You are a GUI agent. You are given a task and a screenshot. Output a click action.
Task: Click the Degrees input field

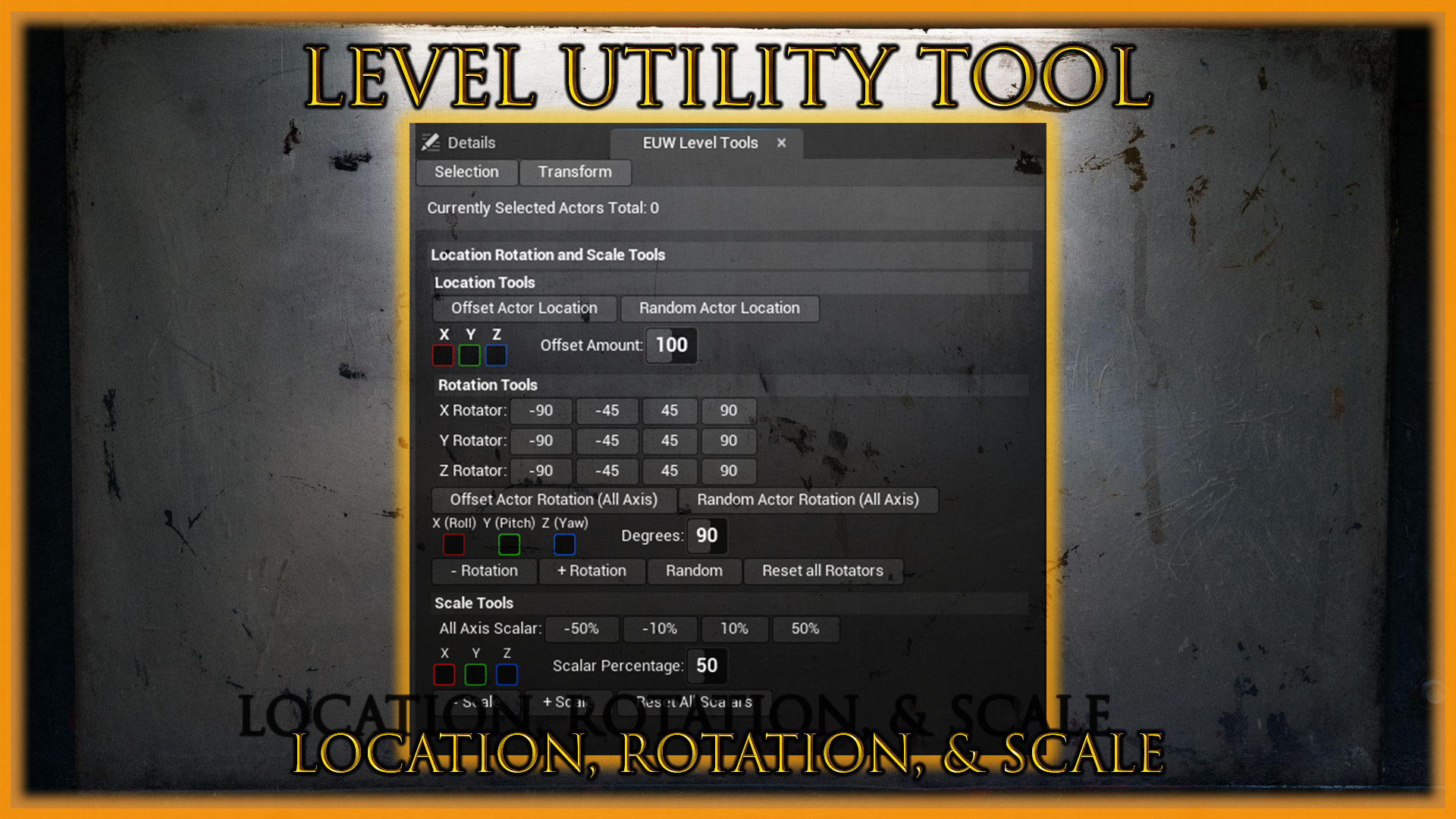coord(707,535)
